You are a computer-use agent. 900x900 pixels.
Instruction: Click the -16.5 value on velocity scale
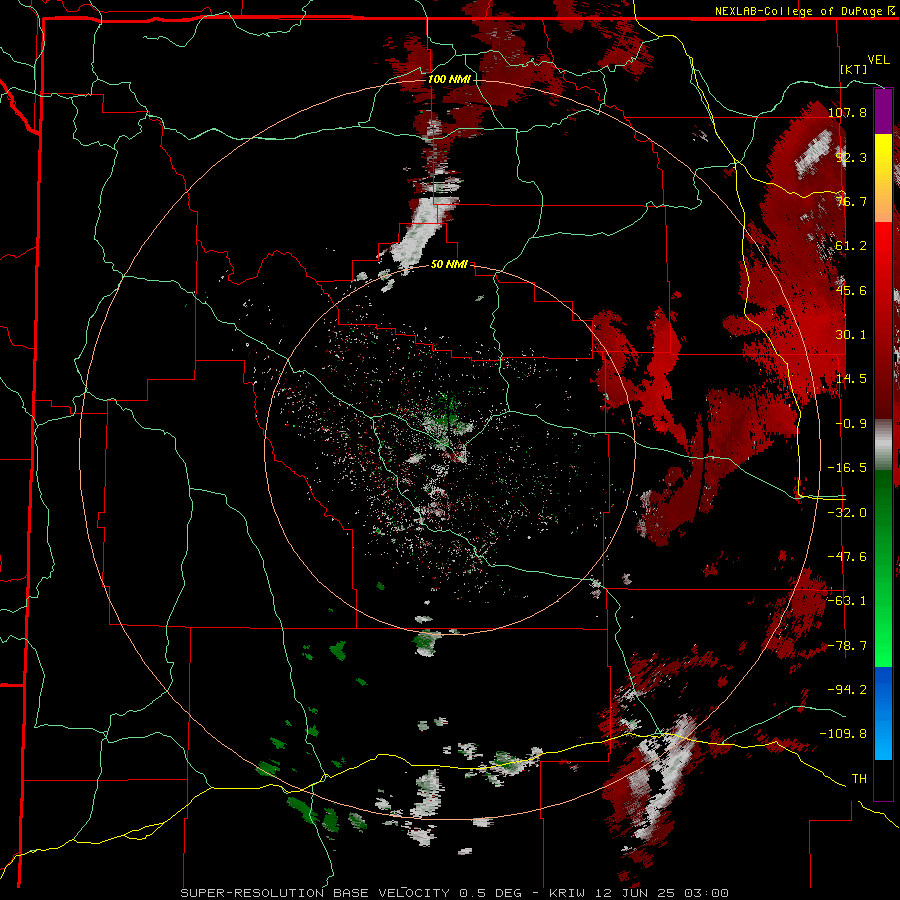847,468
